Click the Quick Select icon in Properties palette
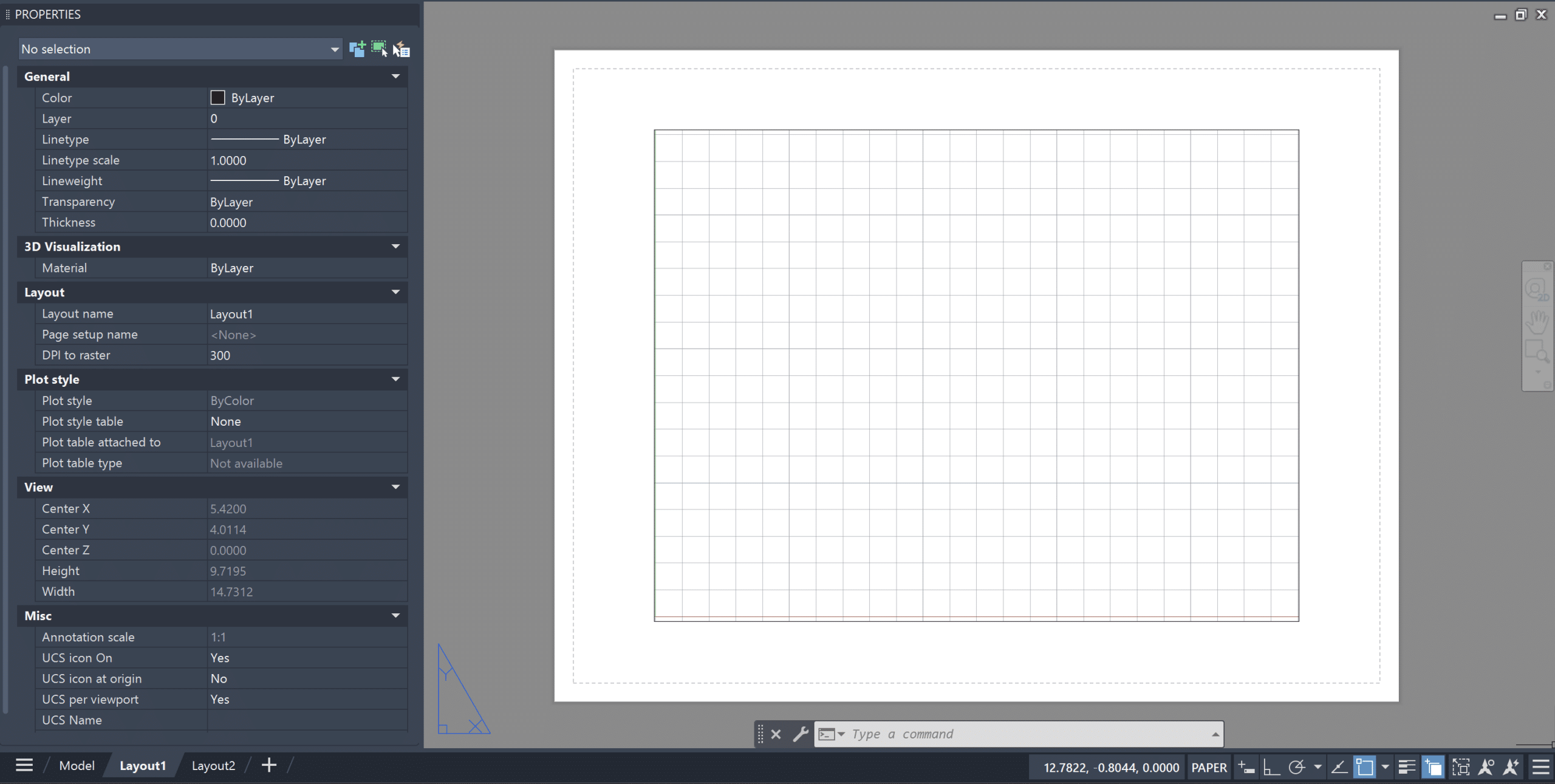 (x=402, y=49)
